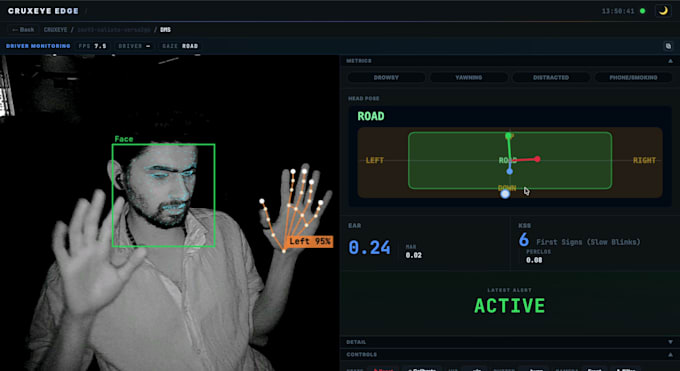Image resolution: width=680 pixels, height=371 pixels.
Task: Select the DMS breadcrumb item
Action: 165,30
